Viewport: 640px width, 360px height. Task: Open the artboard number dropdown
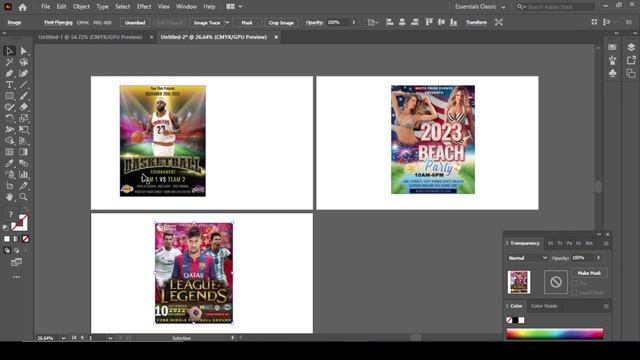[110, 338]
